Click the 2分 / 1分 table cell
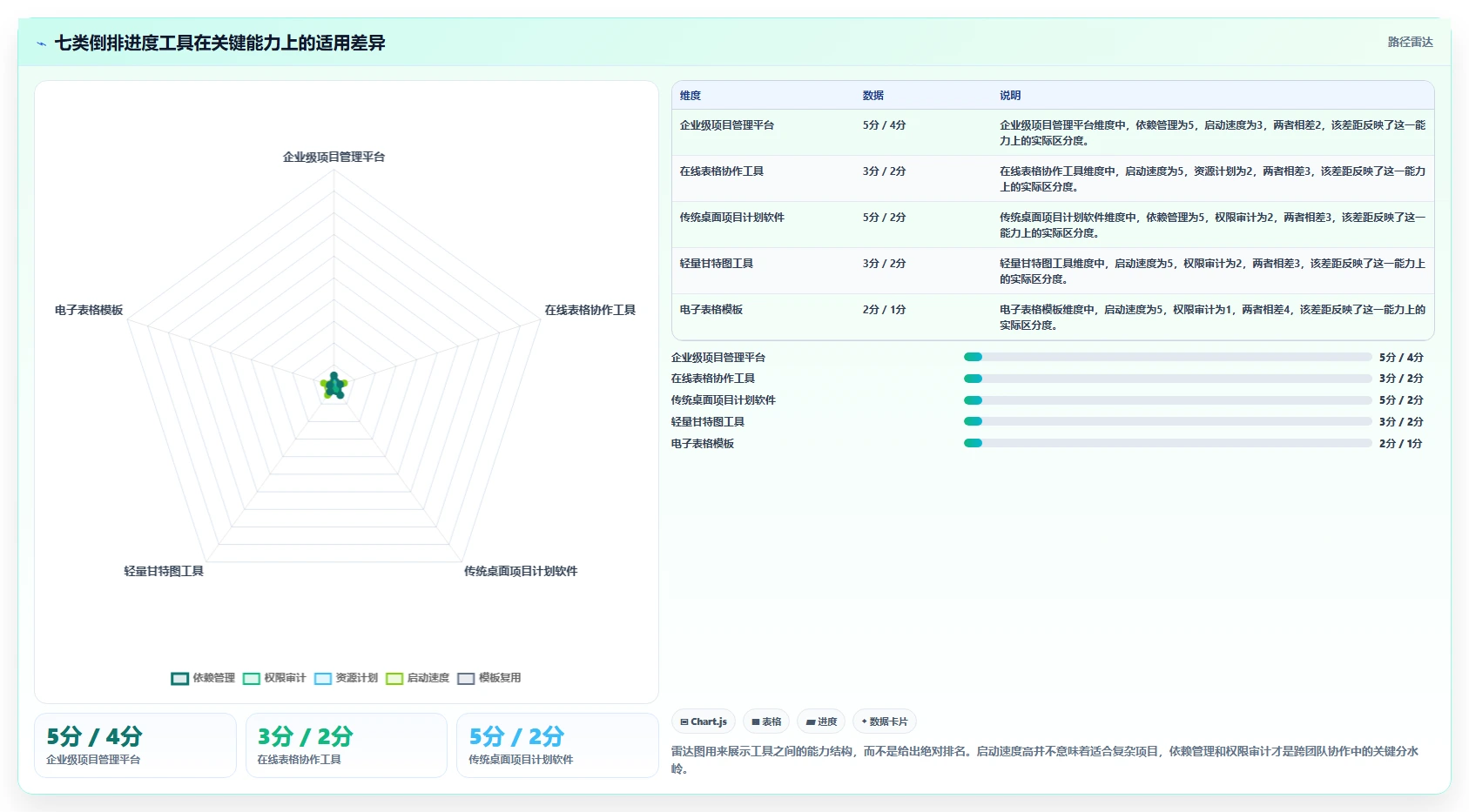Screen dimensions: 1469x812 click(x=884, y=310)
